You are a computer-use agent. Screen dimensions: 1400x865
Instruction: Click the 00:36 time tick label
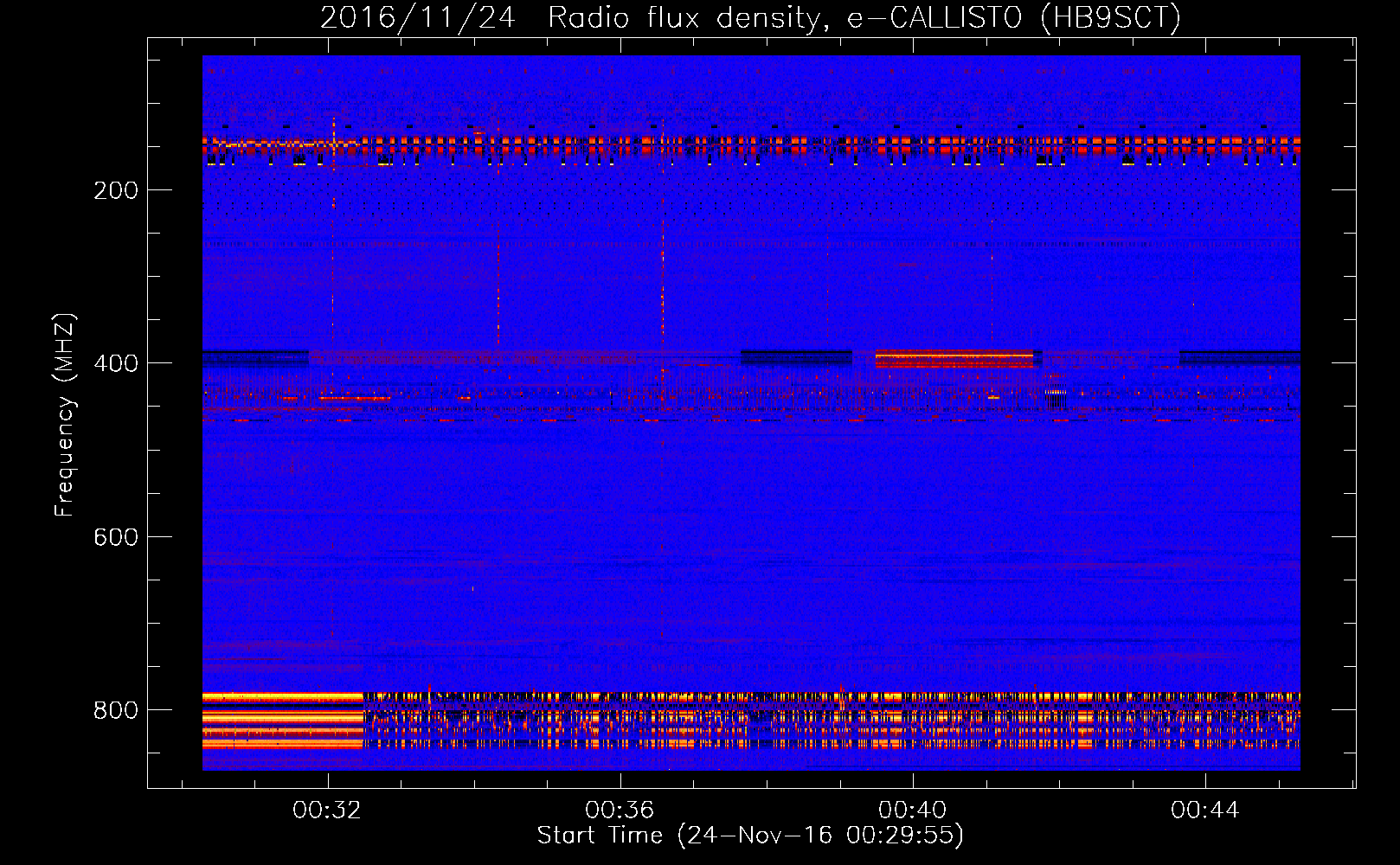(x=620, y=811)
